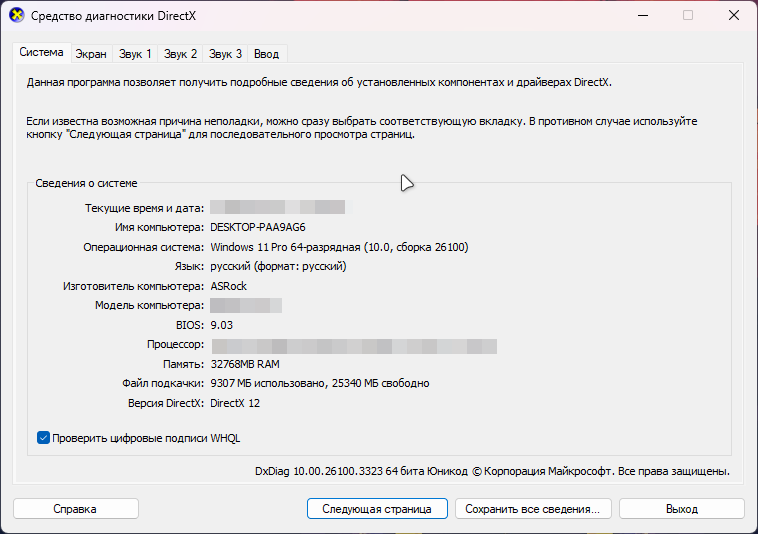This screenshot has height=534, width=758.
Task: Click the Имя компьютера label
Action: (x=160, y=227)
